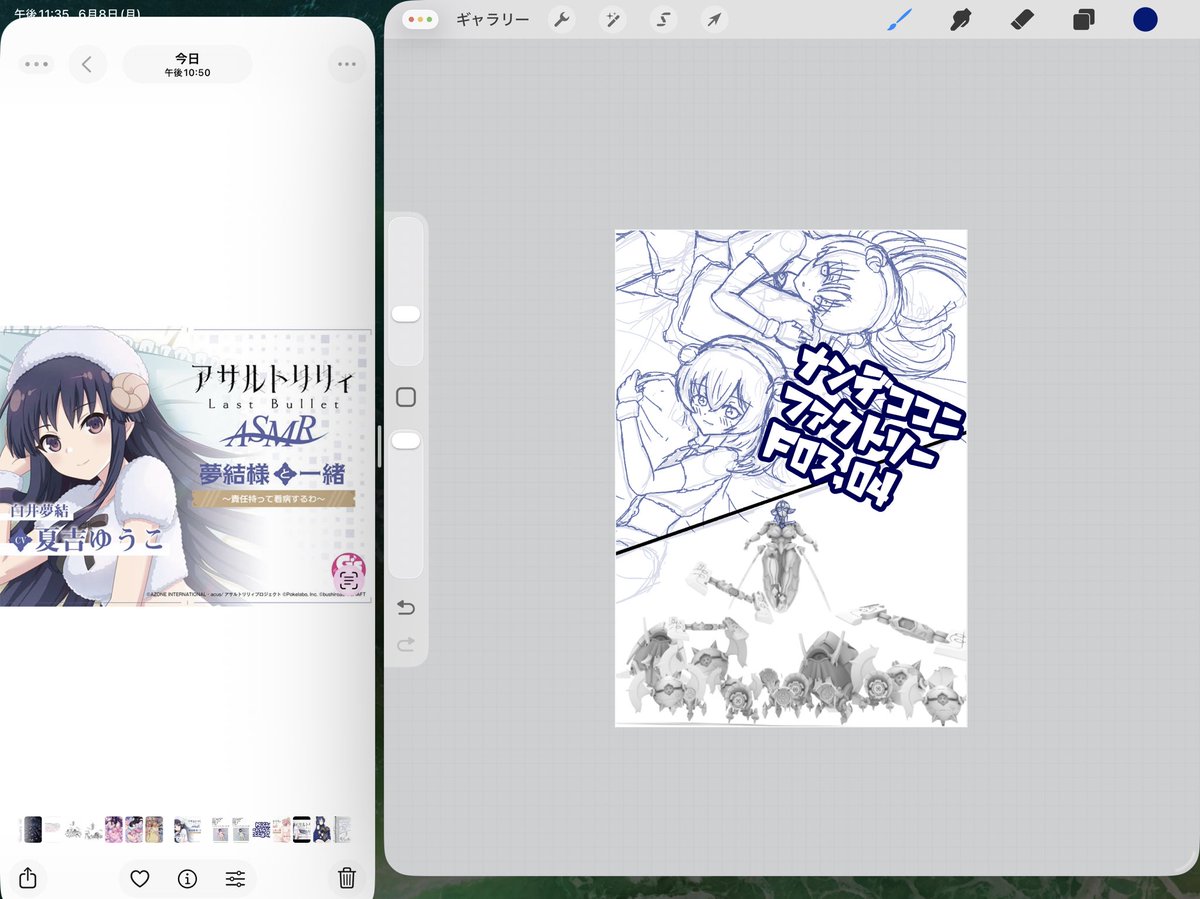Return to Procreate ギャラリー
The height and width of the screenshot is (899, 1200).
click(493, 19)
